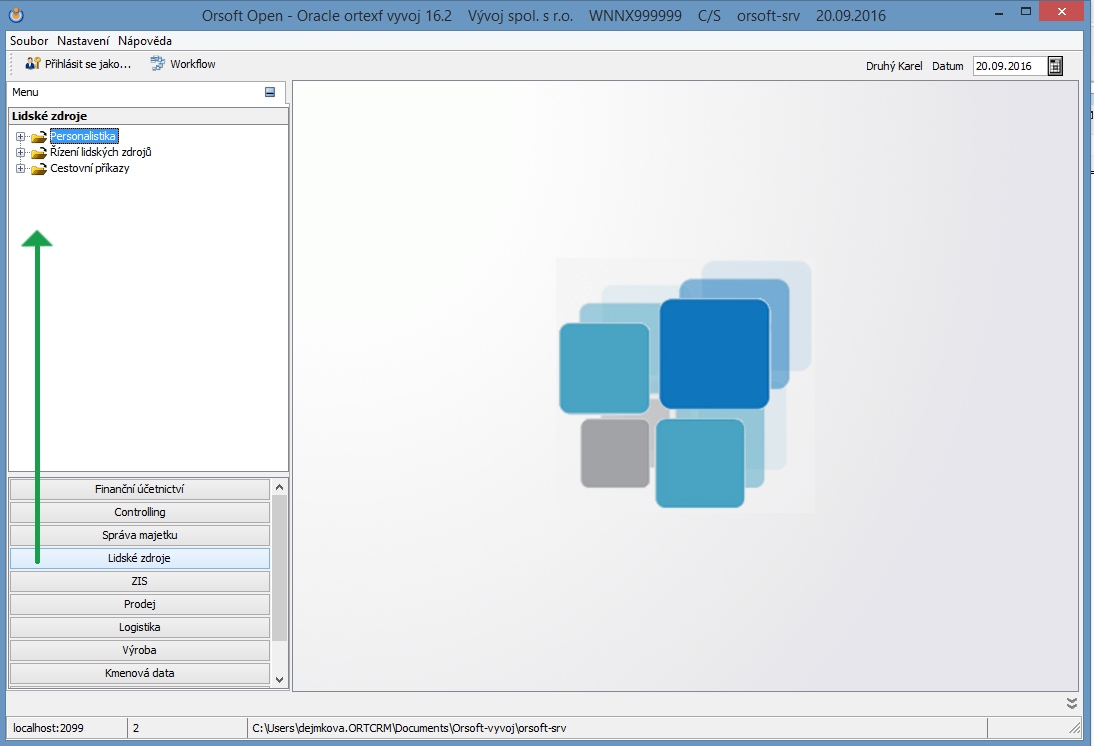Screen dimensions: 1094x746
Task: Open the Soubor menu
Action: pos(29,41)
